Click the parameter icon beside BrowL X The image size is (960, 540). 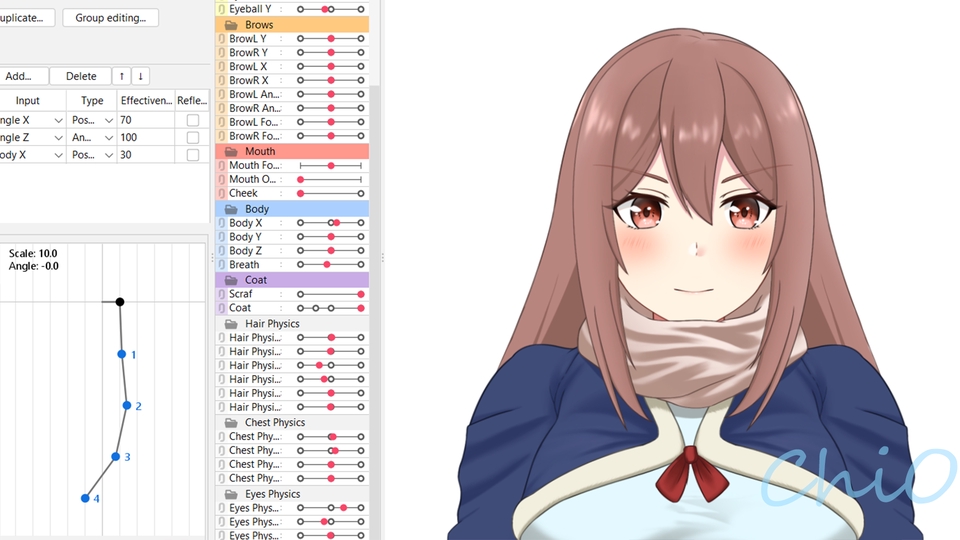(x=222, y=66)
